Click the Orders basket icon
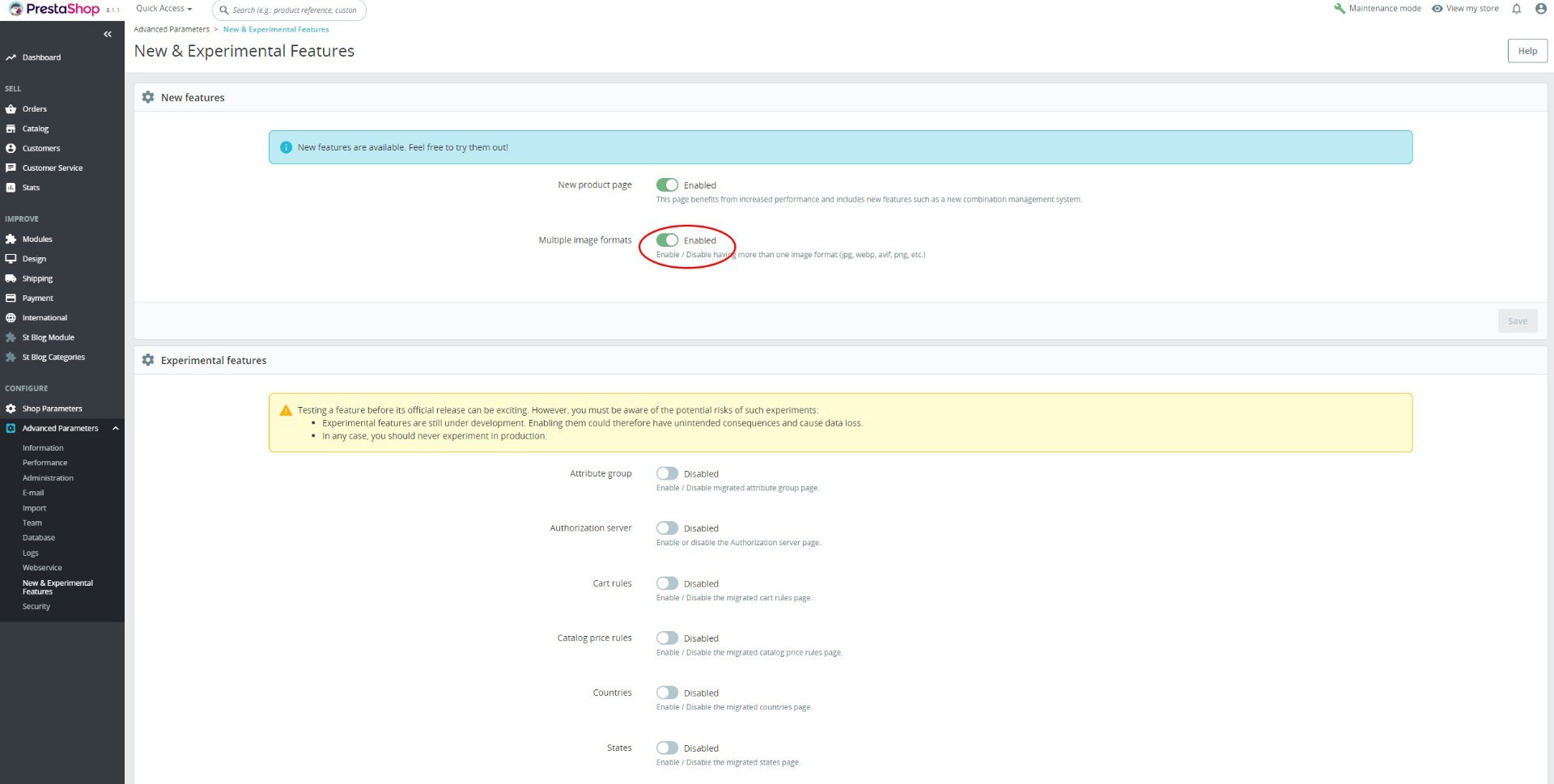This screenshot has width=1554, height=784. tap(11, 109)
